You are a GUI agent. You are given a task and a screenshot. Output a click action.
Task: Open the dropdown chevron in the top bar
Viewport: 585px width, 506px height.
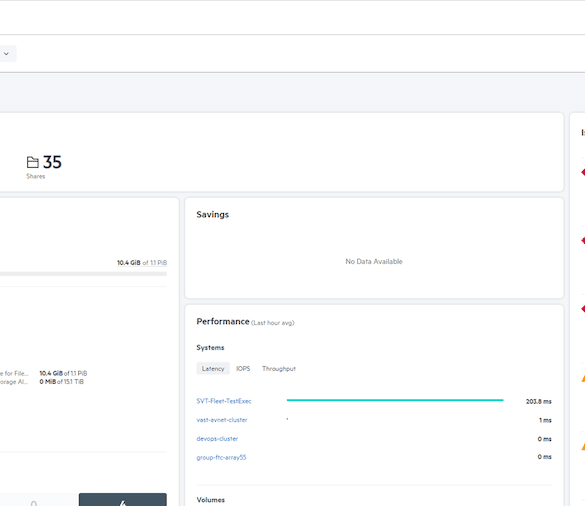click(x=6, y=54)
